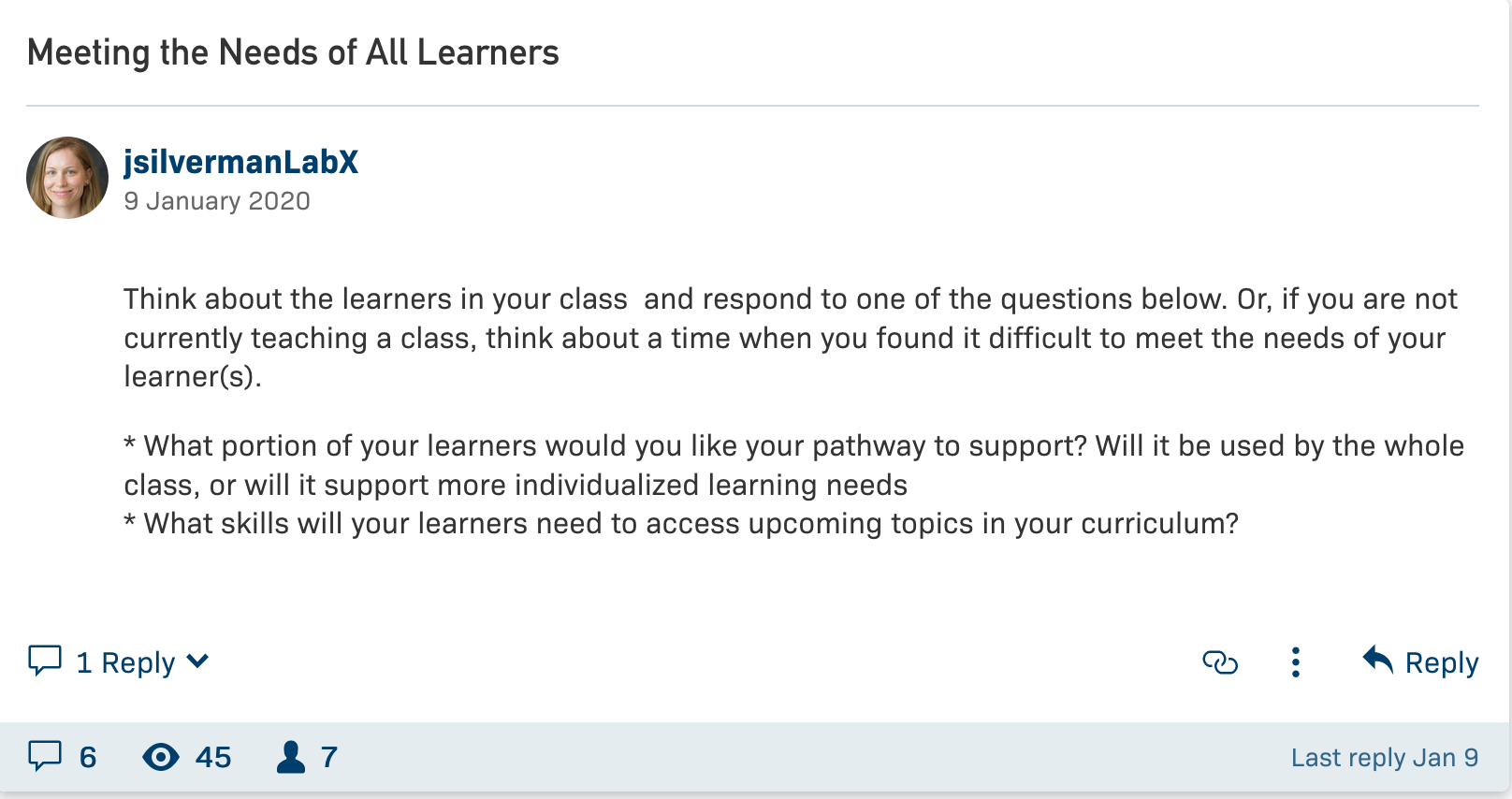Click the view count number 45

coord(213,757)
